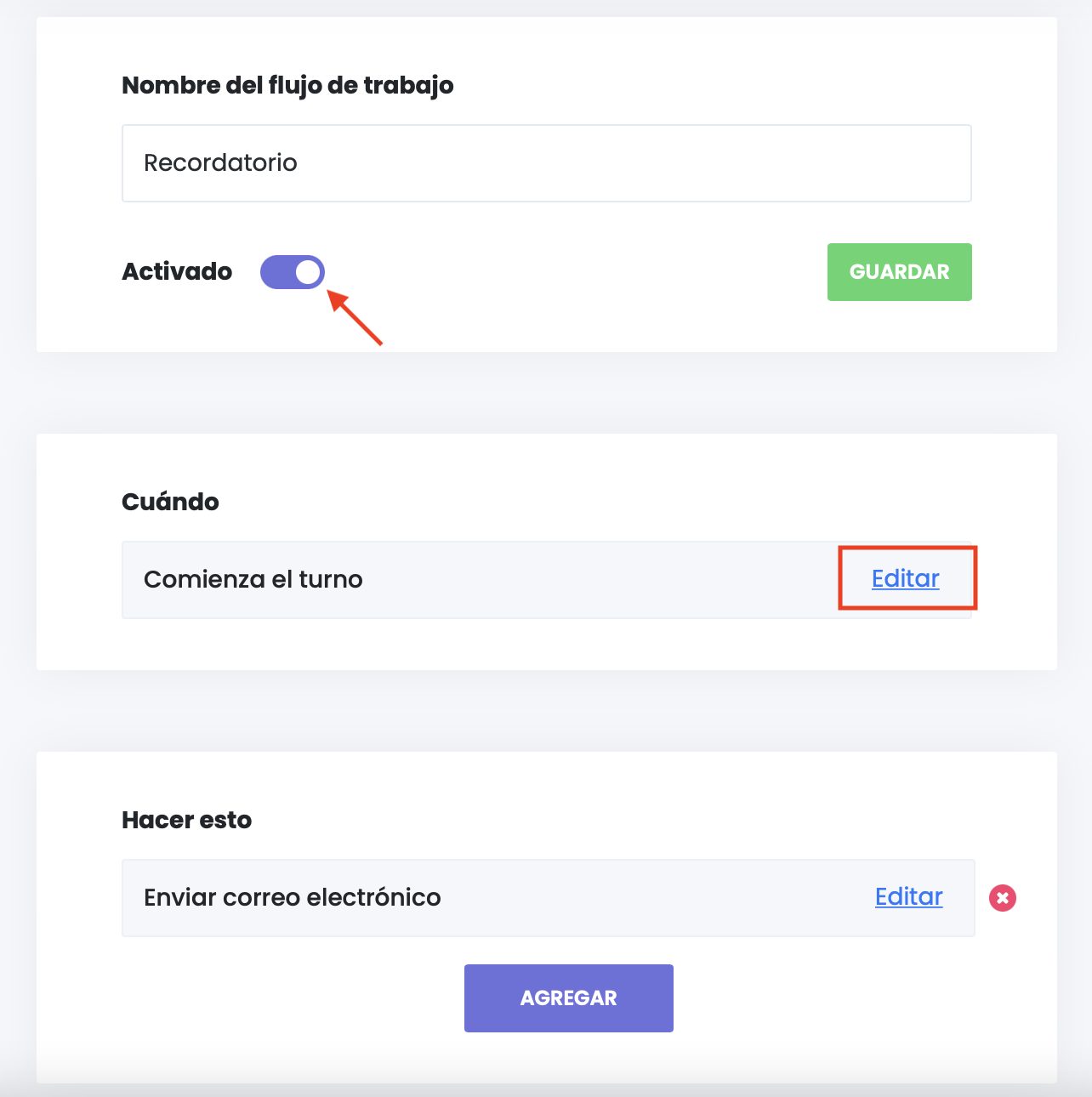Select the Comienza el turno row
Viewport: 1092px width, 1097px height.
point(547,580)
